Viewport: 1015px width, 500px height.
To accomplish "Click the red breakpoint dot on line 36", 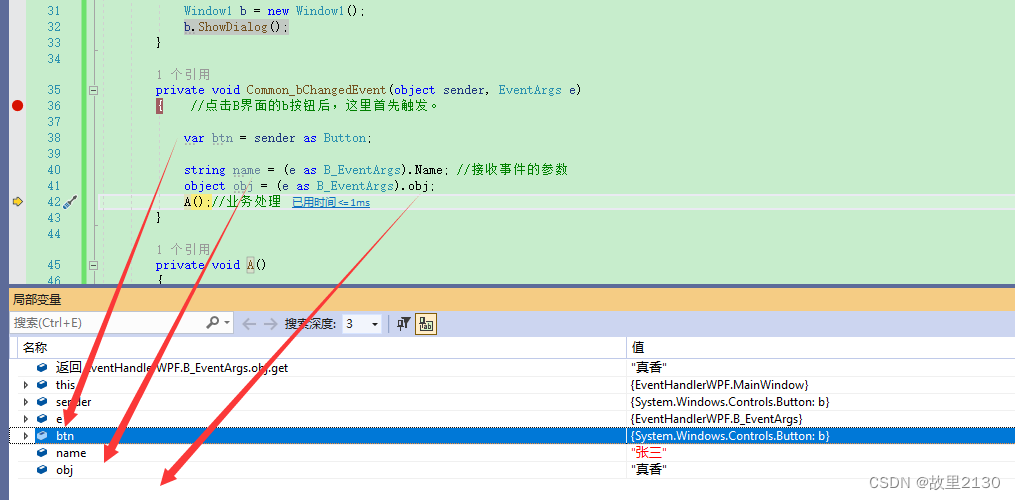I will click(x=17, y=106).
